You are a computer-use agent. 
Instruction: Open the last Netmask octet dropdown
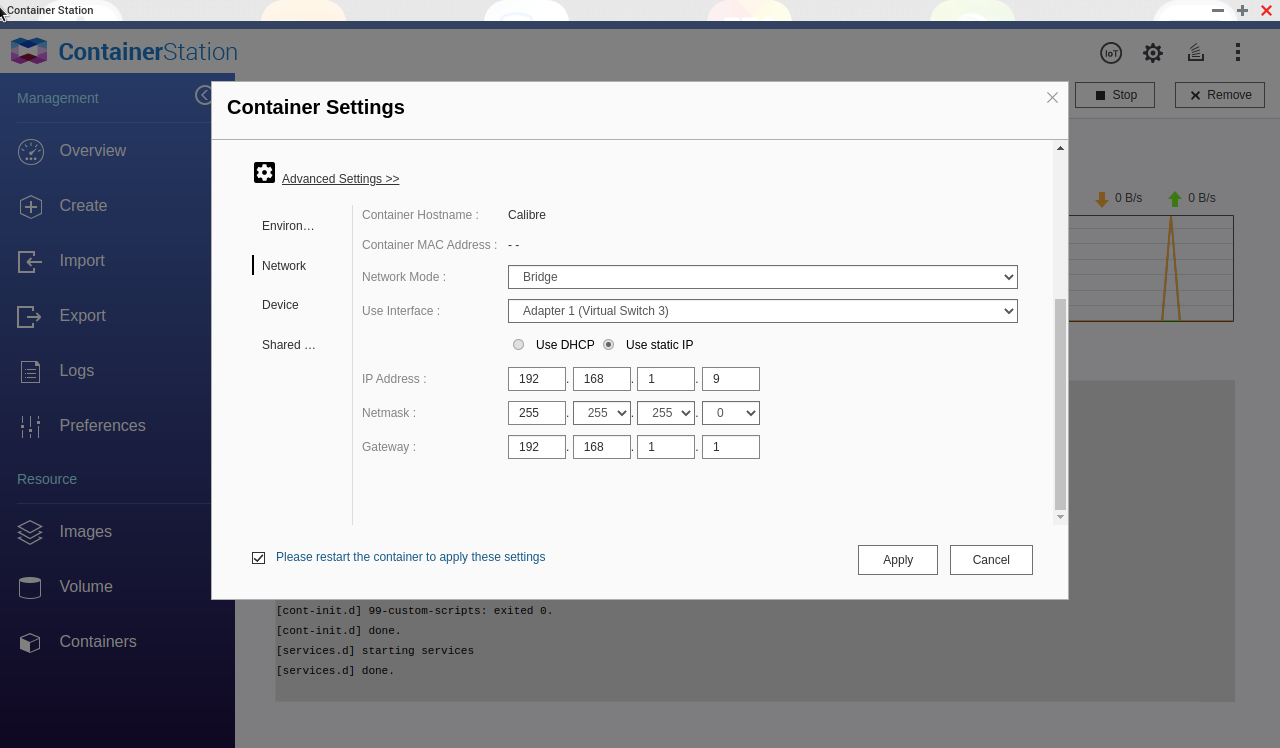point(730,413)
